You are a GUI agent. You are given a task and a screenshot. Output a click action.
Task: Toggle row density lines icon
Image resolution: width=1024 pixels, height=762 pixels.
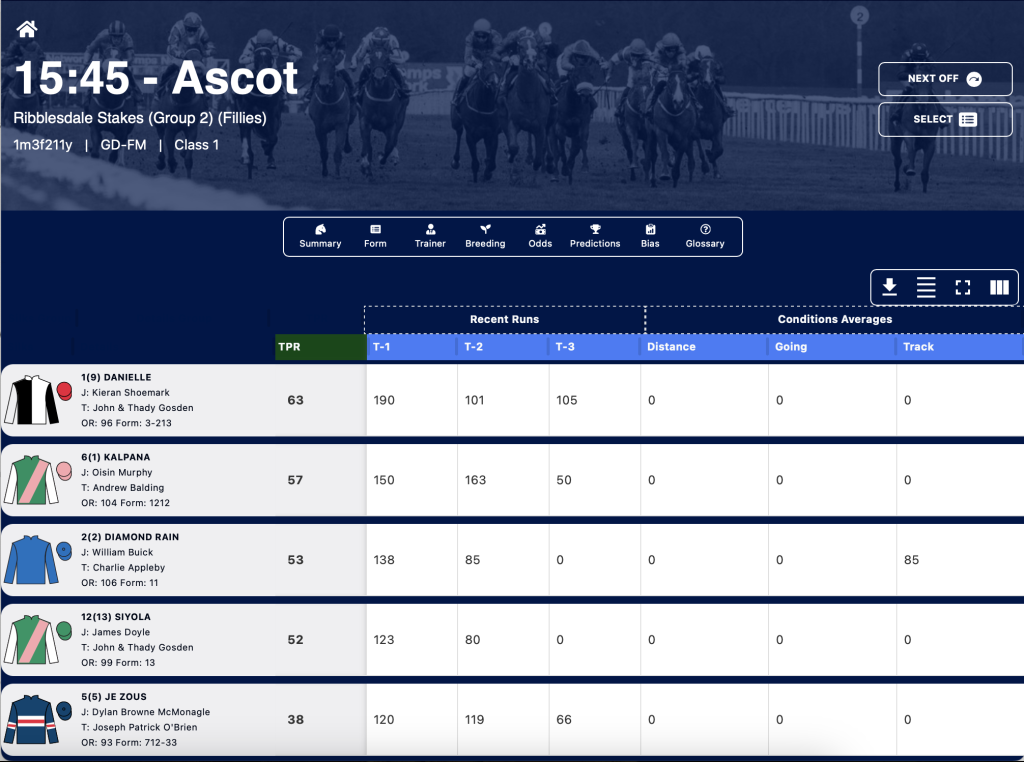pyautogui.click(x=926, y=287)
